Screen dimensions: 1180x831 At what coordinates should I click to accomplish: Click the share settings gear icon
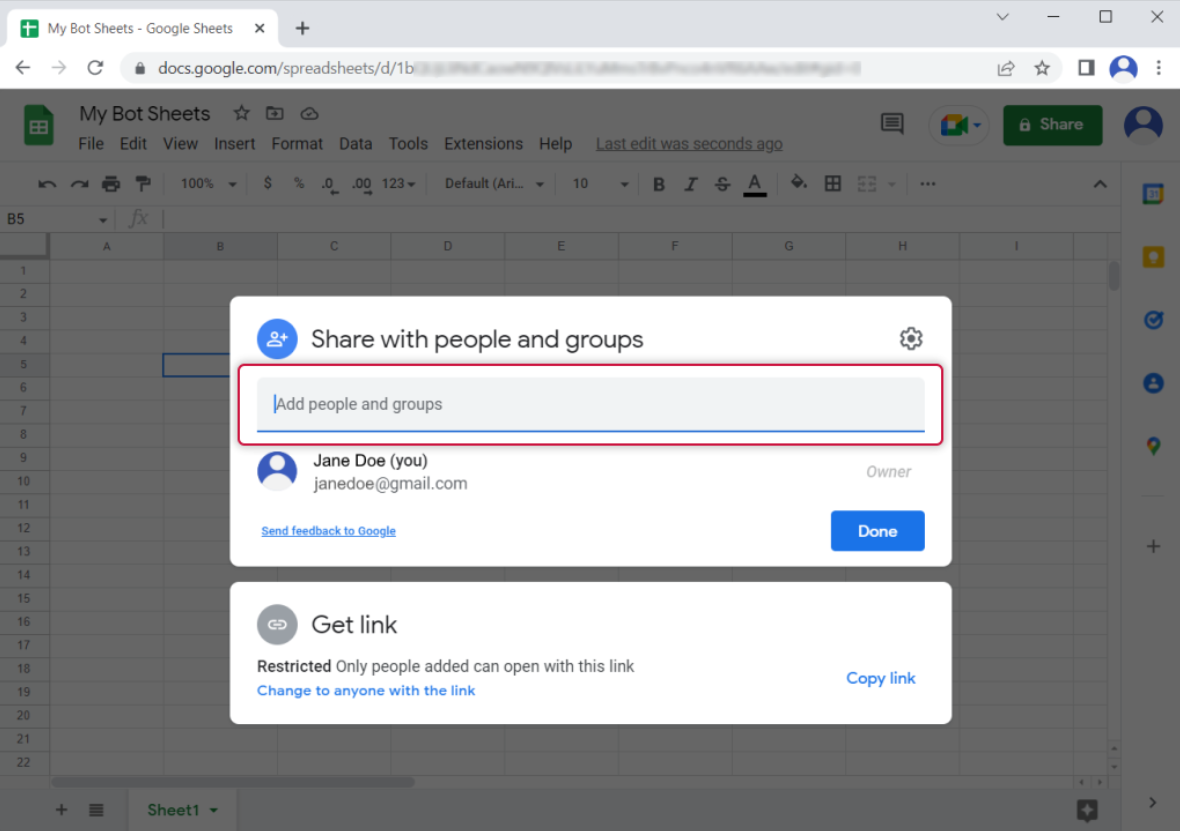910,339
